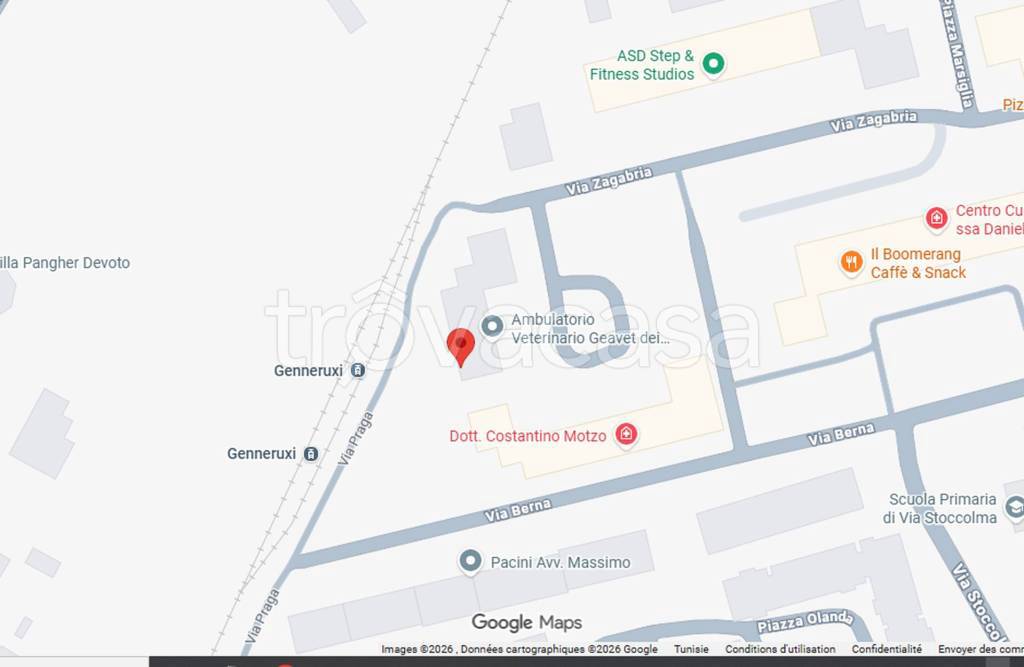Click the Dott. Costantino Motzo medical icon
This screenshot has height=667, width=1024.
pos(626,434)
